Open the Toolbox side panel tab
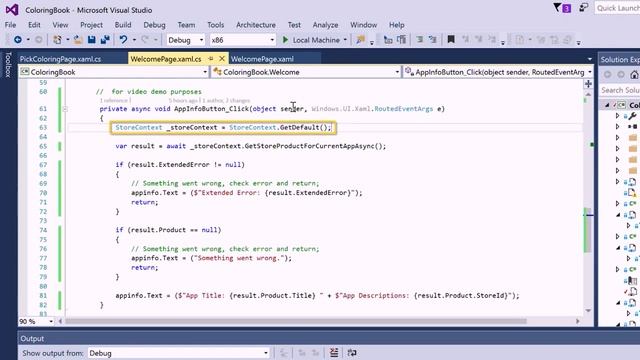Viewport: 640px width, 360px height. click(x=8, y=64)
